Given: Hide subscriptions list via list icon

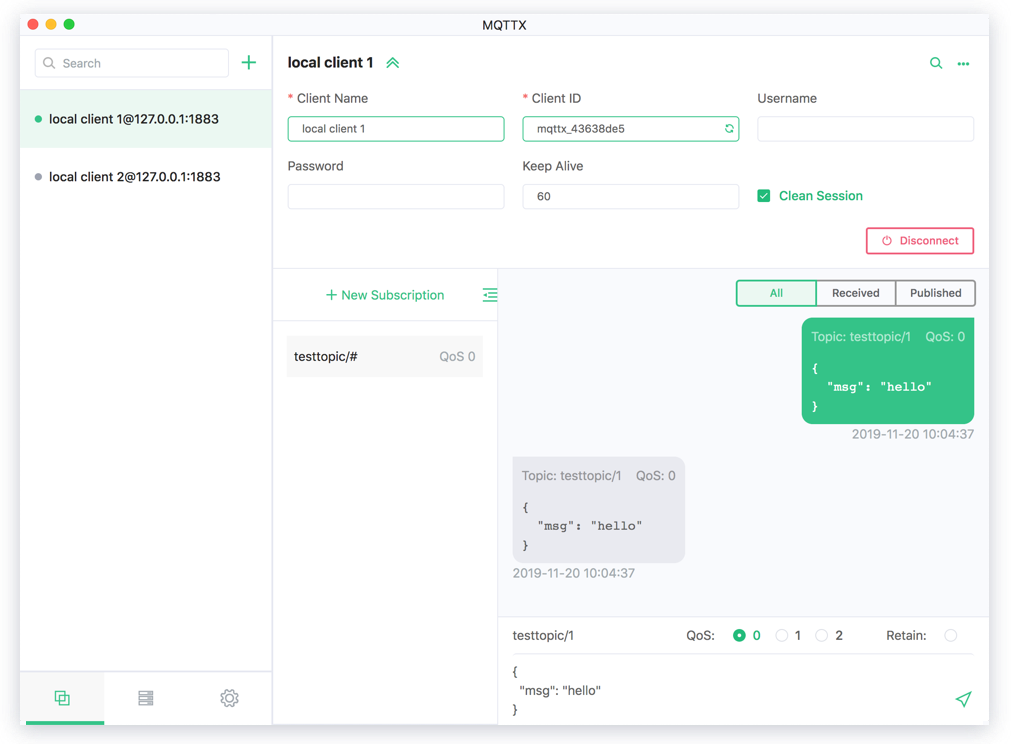Looking at the screenshot, I should click(x=490, y=295).
